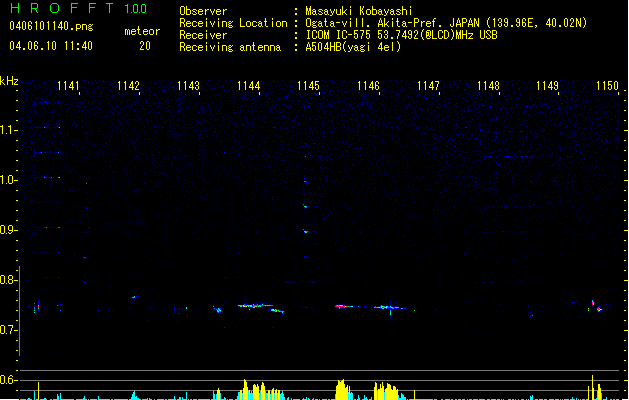Viewport: 629px width, 400px height.
Task: Click the 1150 time axis marker
Action: 607,86
